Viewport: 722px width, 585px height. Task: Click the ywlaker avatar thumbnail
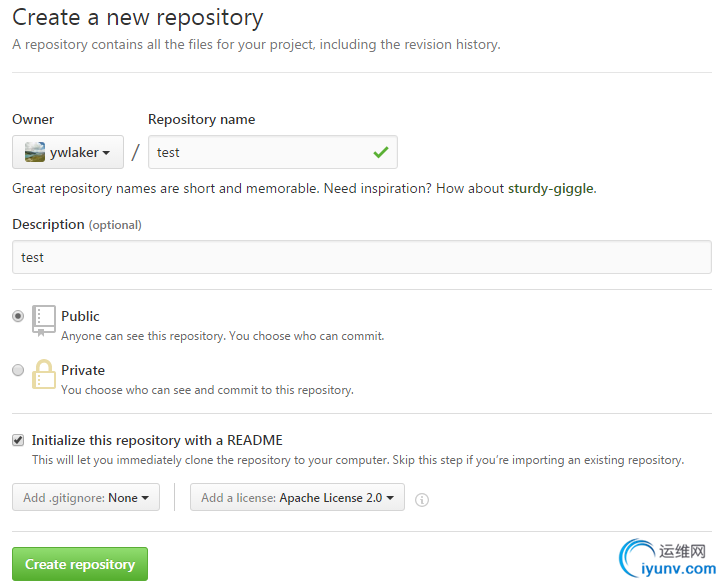[x=35, y=152]
